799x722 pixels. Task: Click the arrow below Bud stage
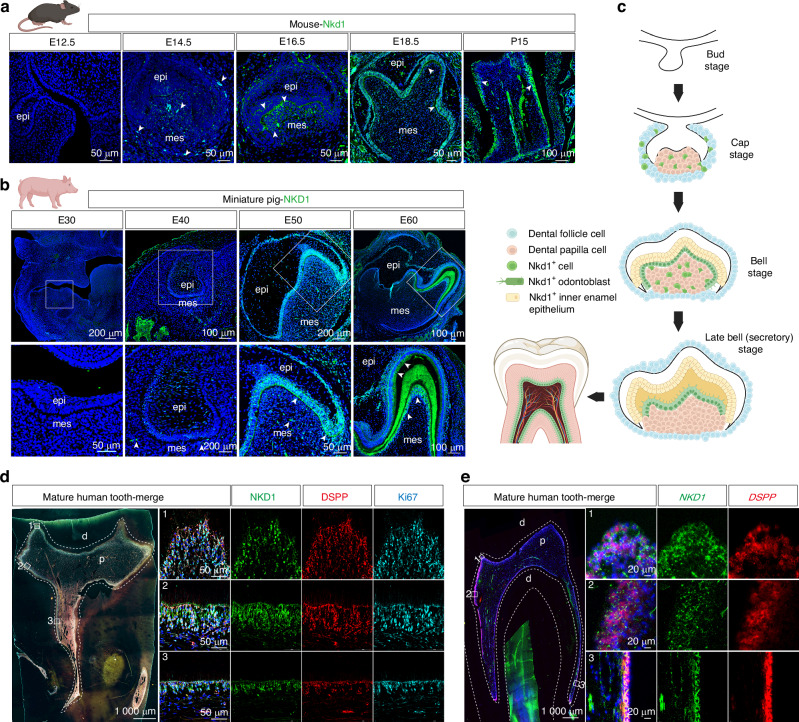(x=678, y=93)
